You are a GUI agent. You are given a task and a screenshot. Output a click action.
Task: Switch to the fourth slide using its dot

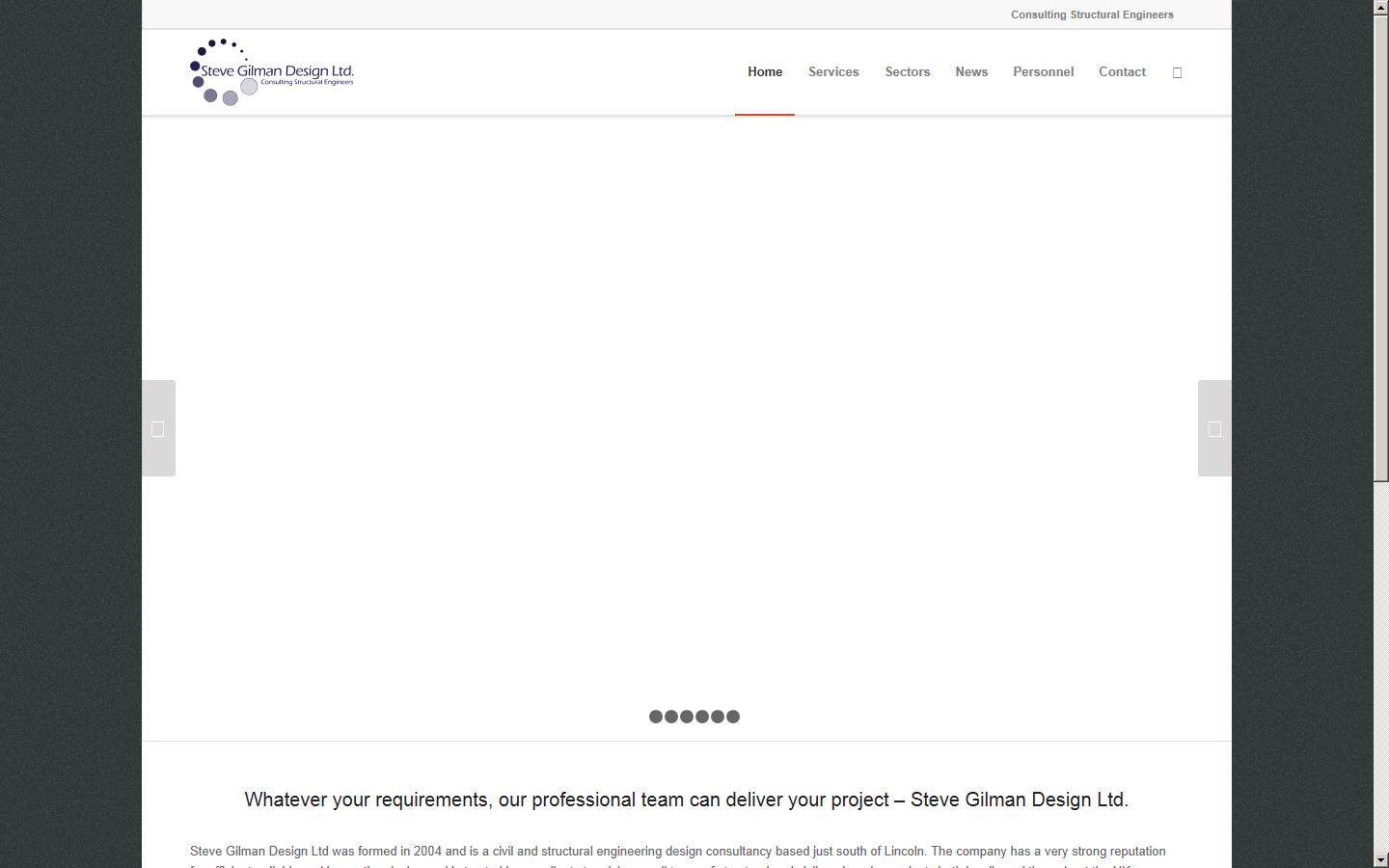click(x=702, y=717)
